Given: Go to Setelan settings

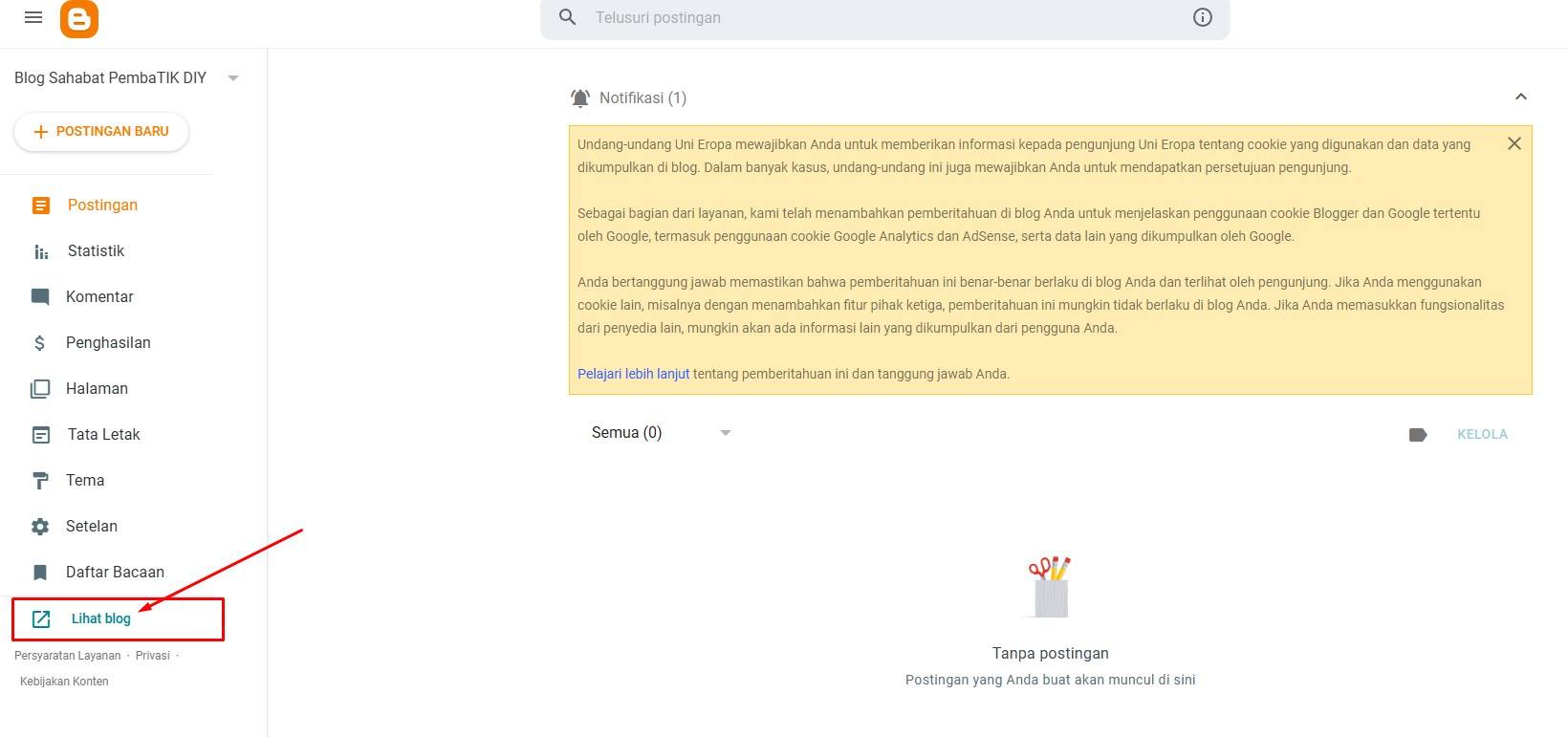Looking at the screenshot, I should pyautogui.click(x=91, y=526).
